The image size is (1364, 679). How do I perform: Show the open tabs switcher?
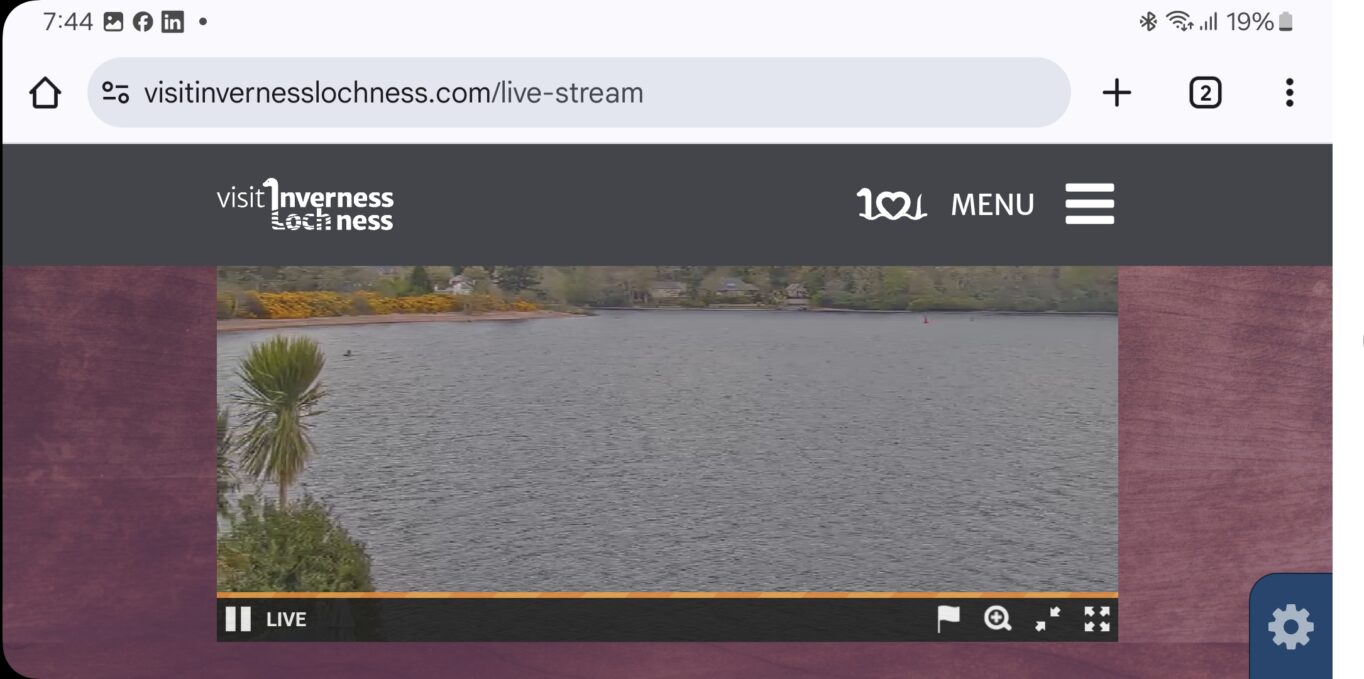(1205, 93)
